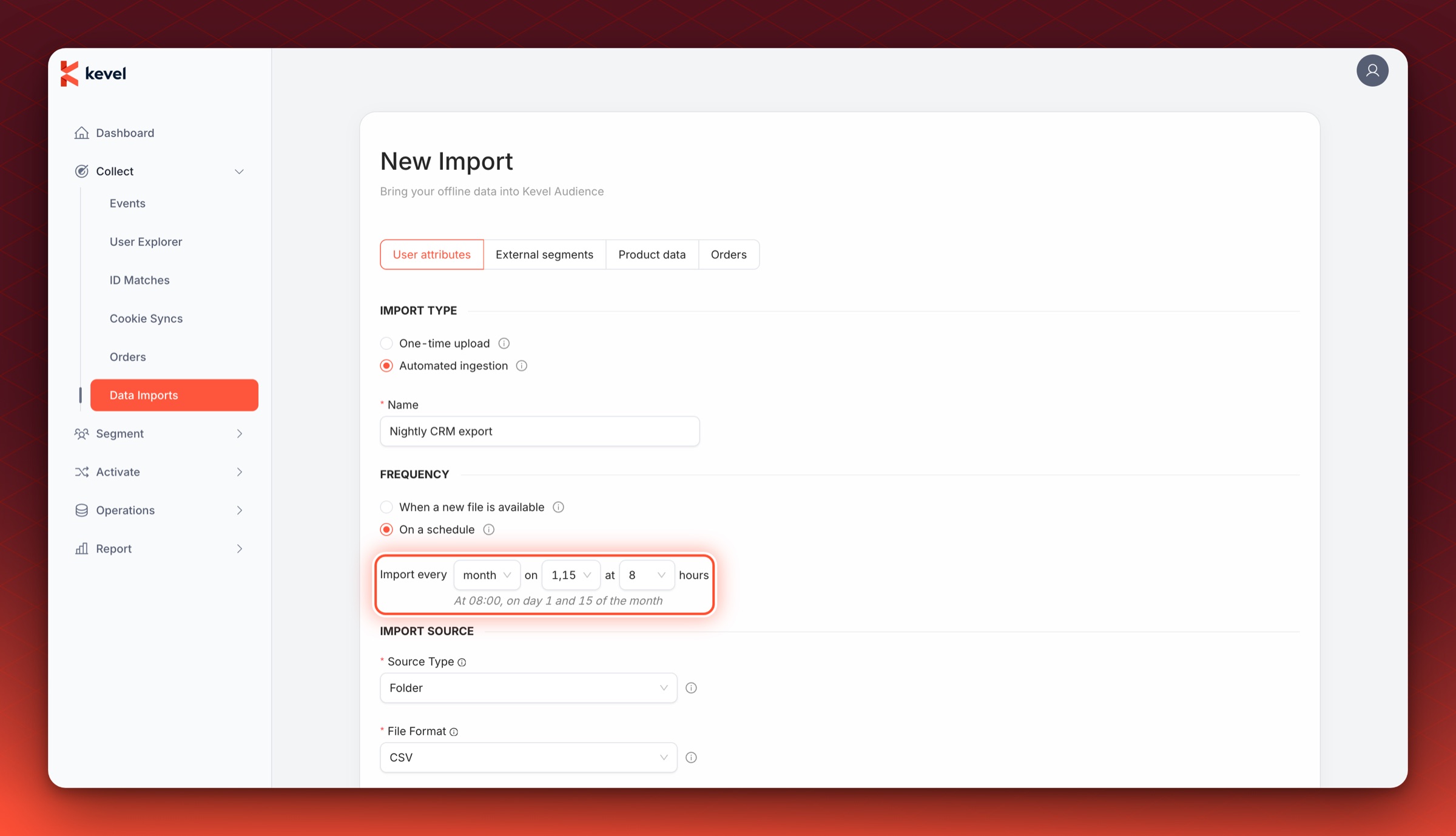Collapse the Collect menu chevron
1456x836 pixels.
point(239,172)
